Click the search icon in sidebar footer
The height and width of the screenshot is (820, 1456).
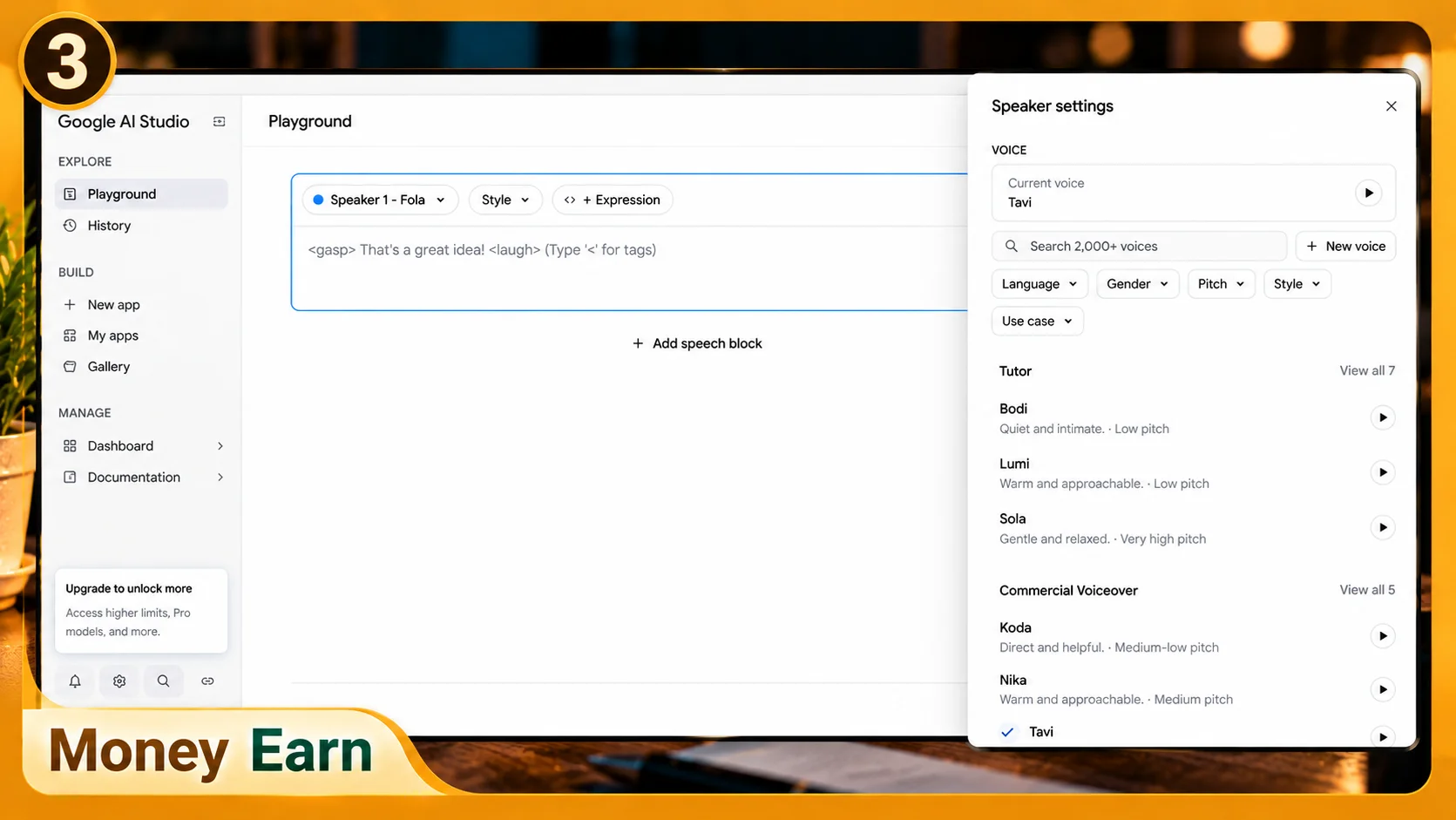coord(163,681)
